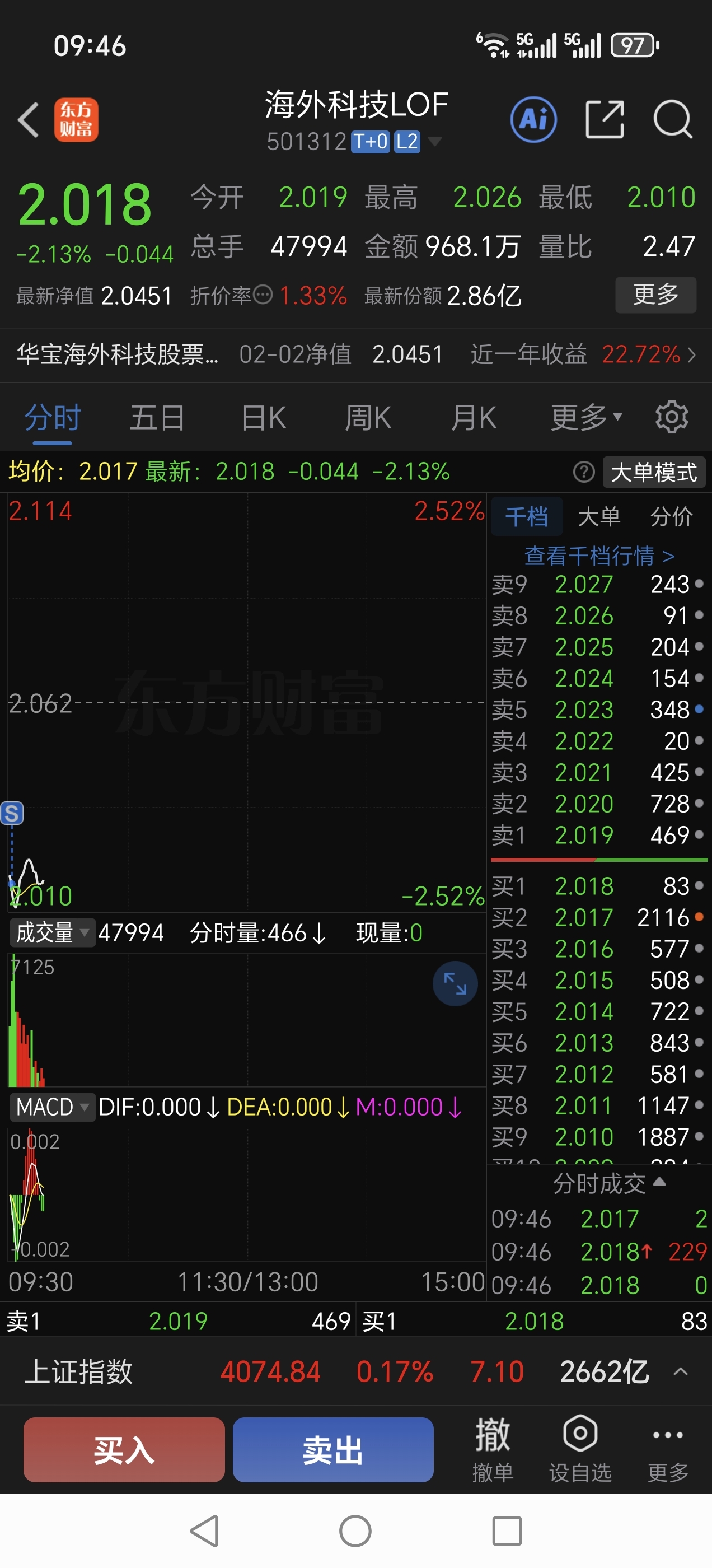Open the search magnifier icon
The image size is (712, 1568).
coord(672,119)
